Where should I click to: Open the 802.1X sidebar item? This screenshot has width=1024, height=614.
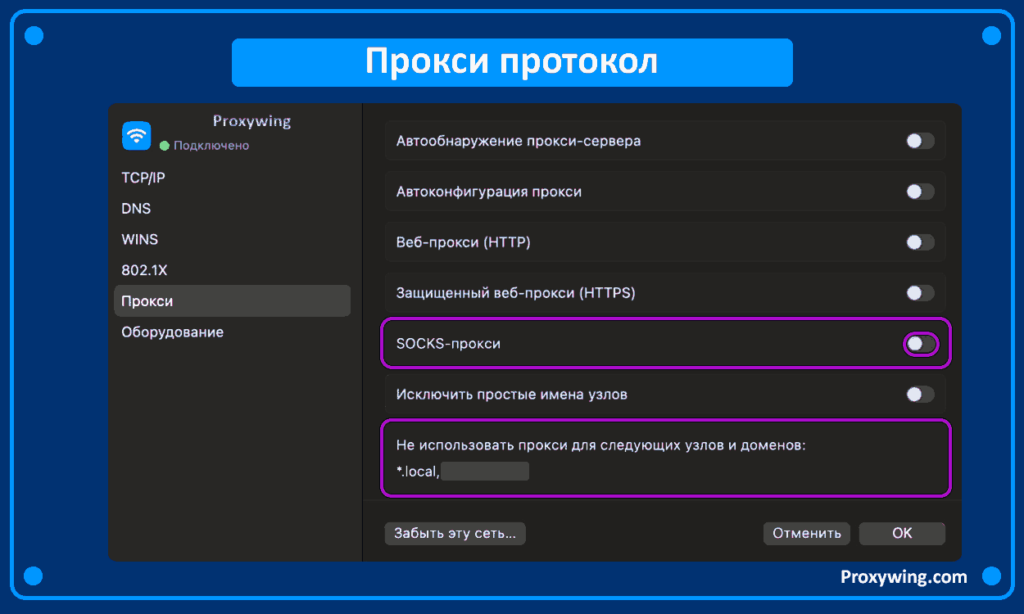(x=144, y=270)
